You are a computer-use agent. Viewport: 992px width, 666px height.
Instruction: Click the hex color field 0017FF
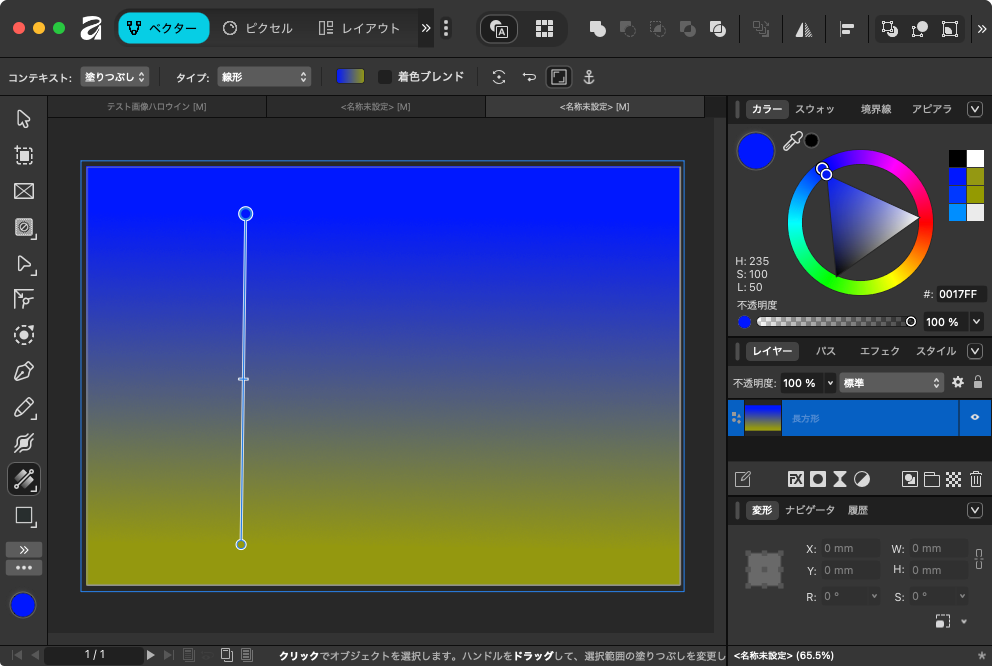pos(958,294)
